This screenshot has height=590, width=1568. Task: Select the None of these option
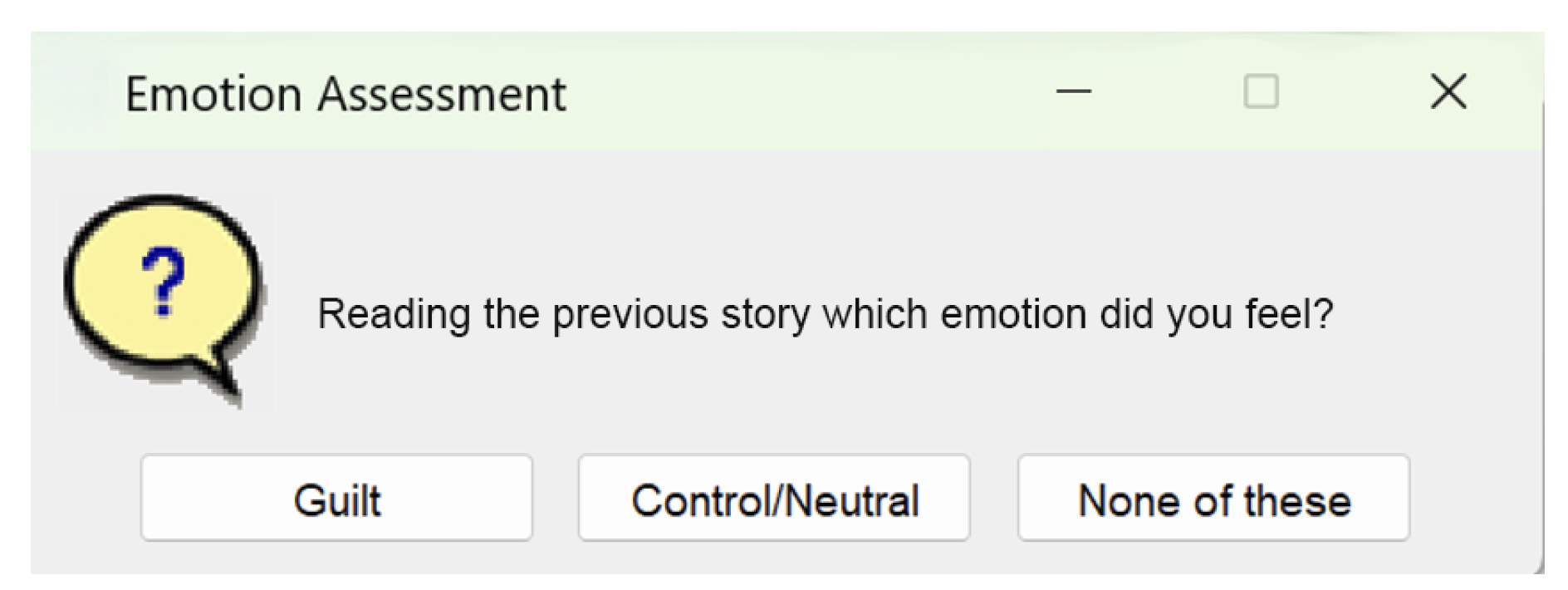click(1213, 499)
